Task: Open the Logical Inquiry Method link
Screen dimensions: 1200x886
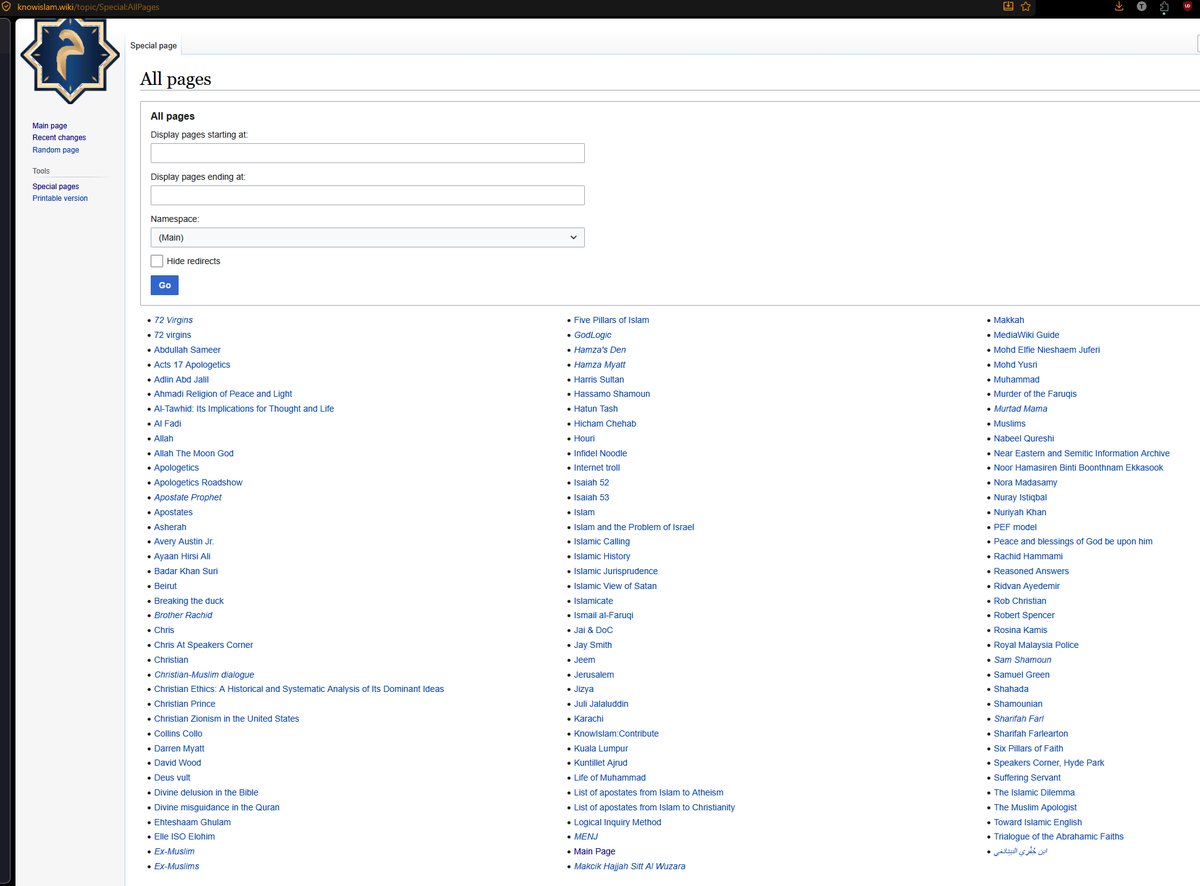Action: tap(617, 822)
